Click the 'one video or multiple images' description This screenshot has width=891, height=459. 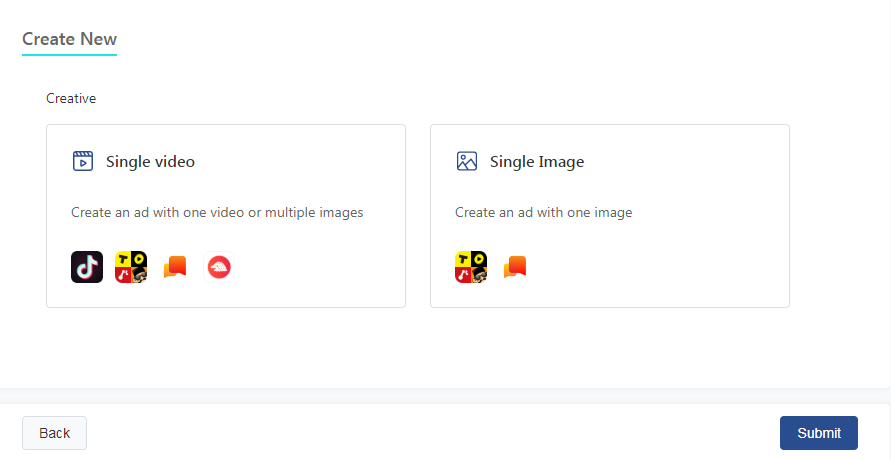coord(287,212)
